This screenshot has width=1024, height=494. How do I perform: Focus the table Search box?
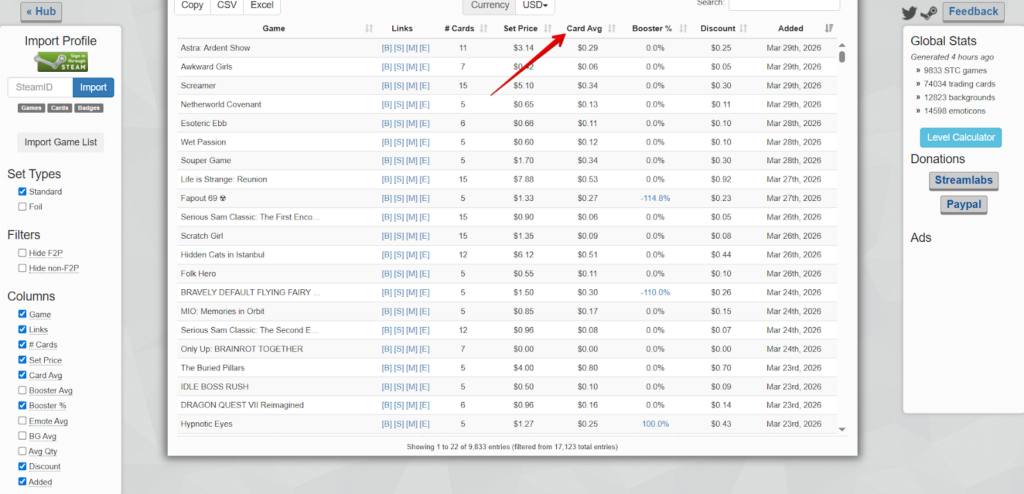[x=784, y=4]
